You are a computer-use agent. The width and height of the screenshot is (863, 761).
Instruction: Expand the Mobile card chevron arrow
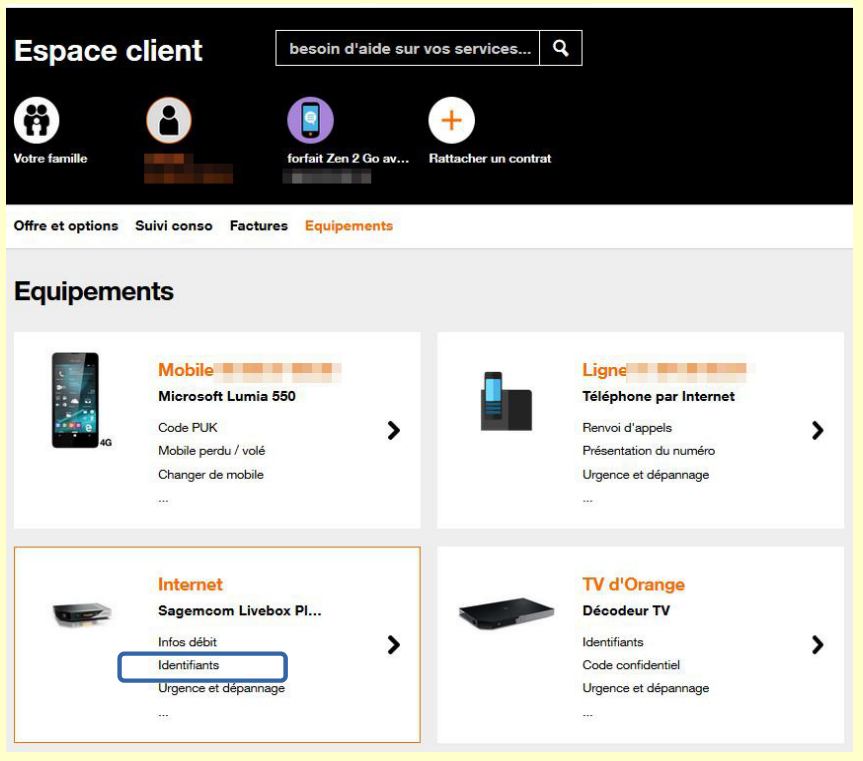(394, 430)
